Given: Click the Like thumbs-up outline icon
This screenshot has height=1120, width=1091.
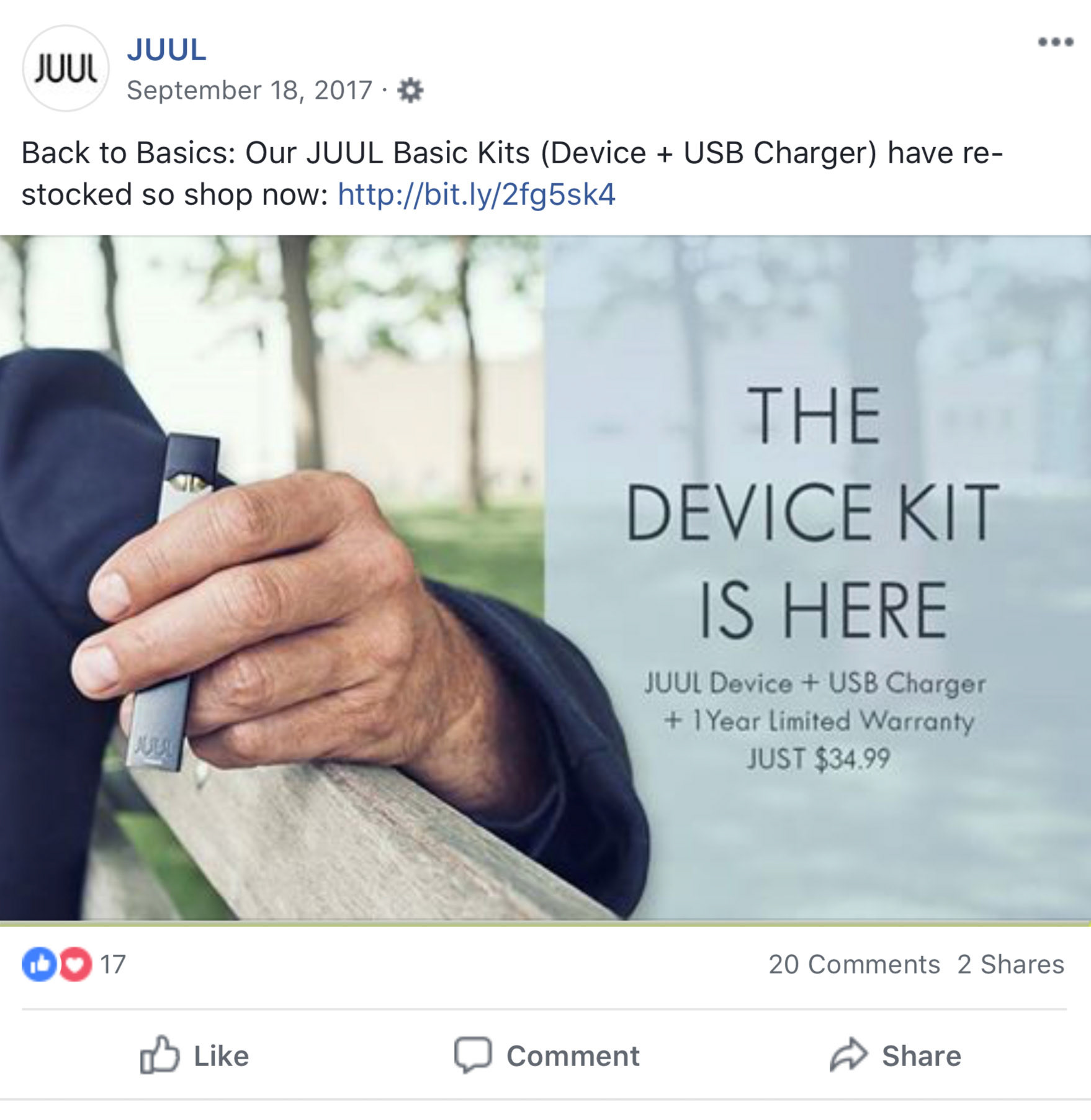Looking at the screenshot, I should 159,1055.
